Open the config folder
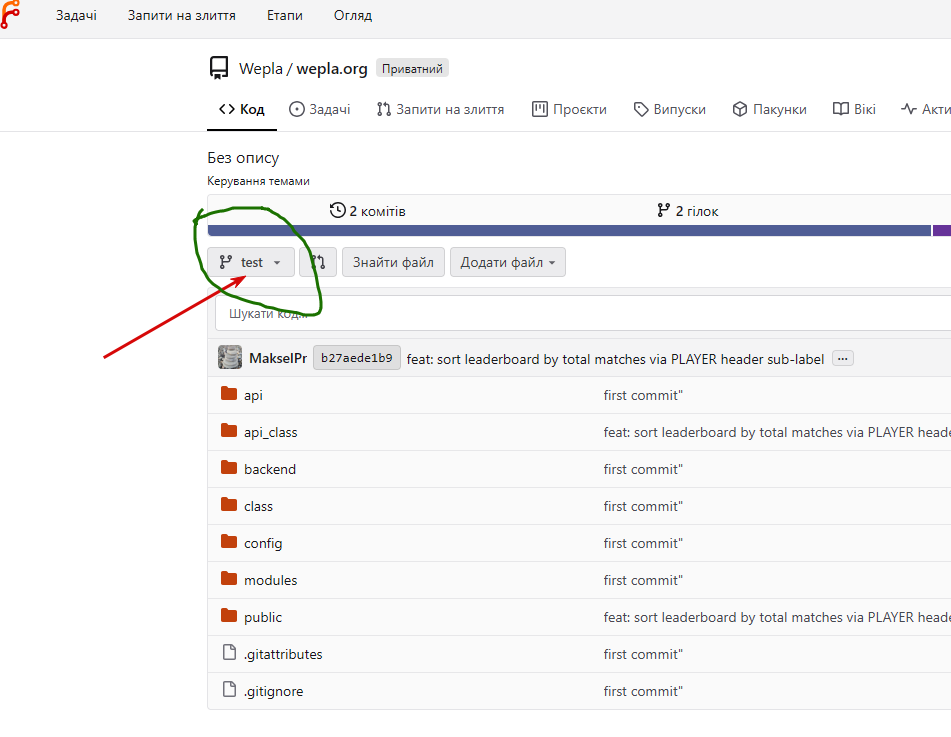The height and width of the screenshot is (737, 951). tap(263, 543)
